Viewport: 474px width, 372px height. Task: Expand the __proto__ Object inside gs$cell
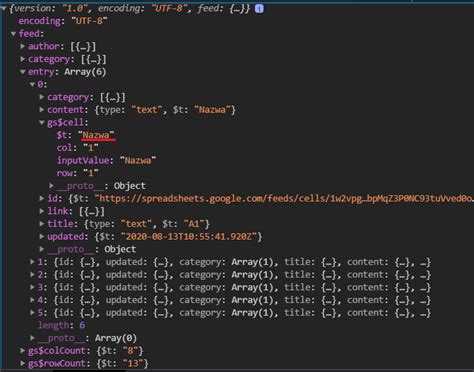click(51, 186)
